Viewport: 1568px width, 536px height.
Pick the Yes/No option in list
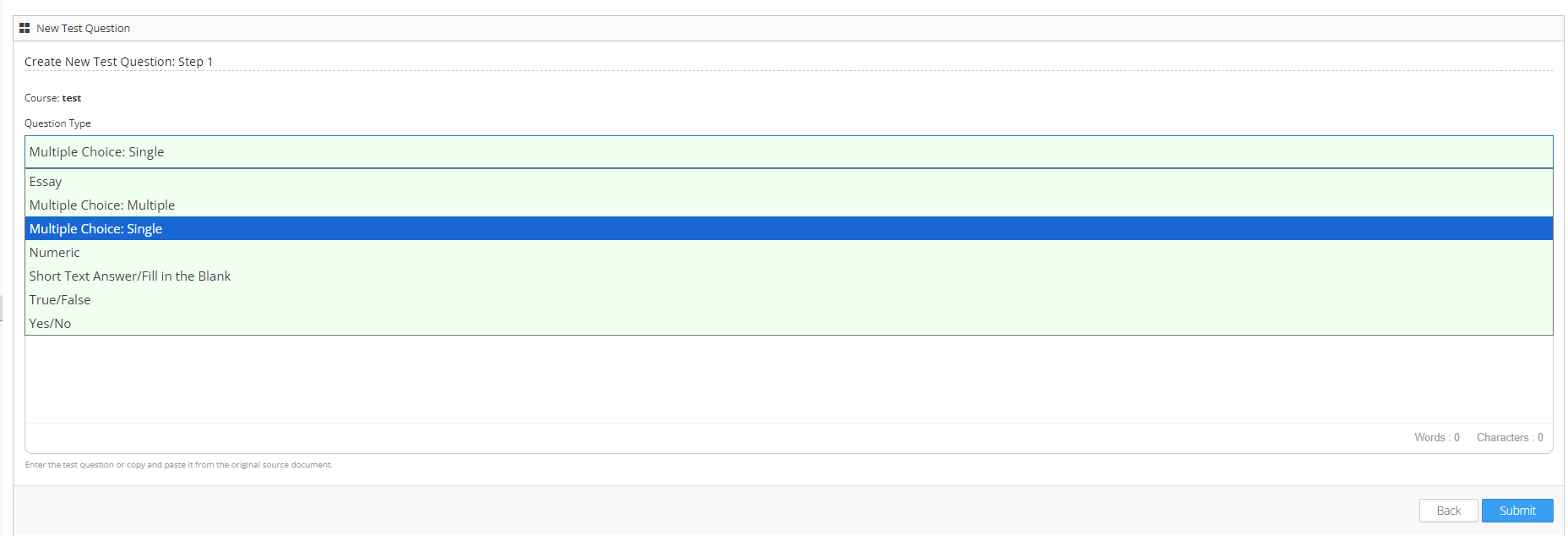point(51,324)
